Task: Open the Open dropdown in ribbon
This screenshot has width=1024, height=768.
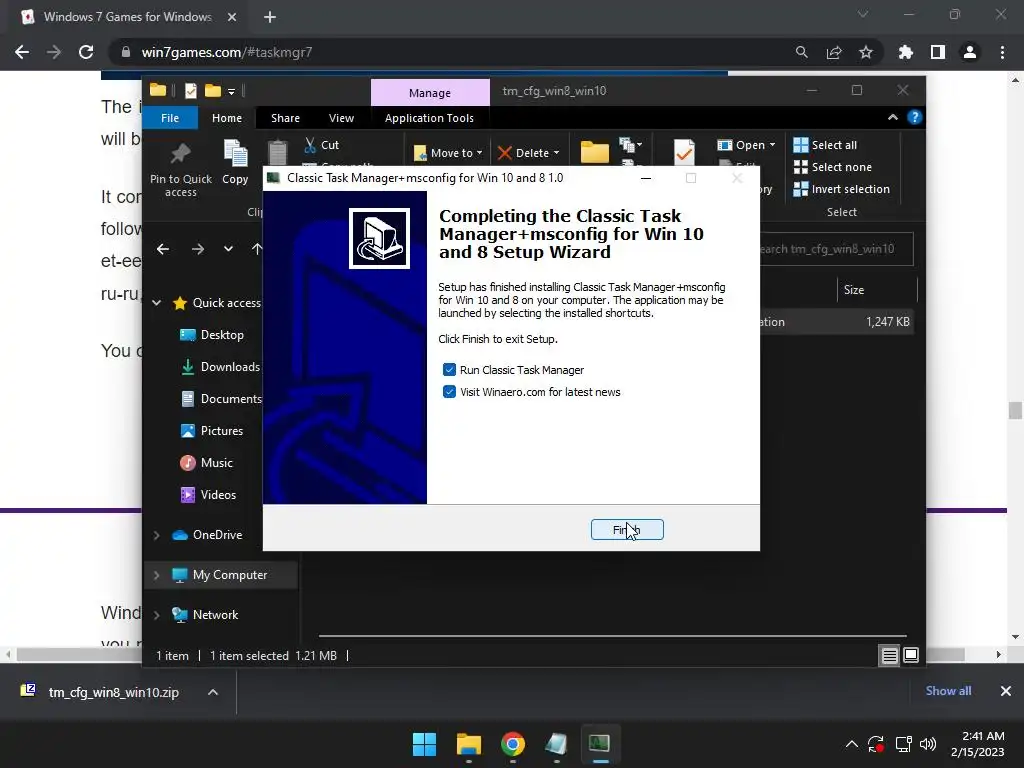Action: tap(746, 145)
